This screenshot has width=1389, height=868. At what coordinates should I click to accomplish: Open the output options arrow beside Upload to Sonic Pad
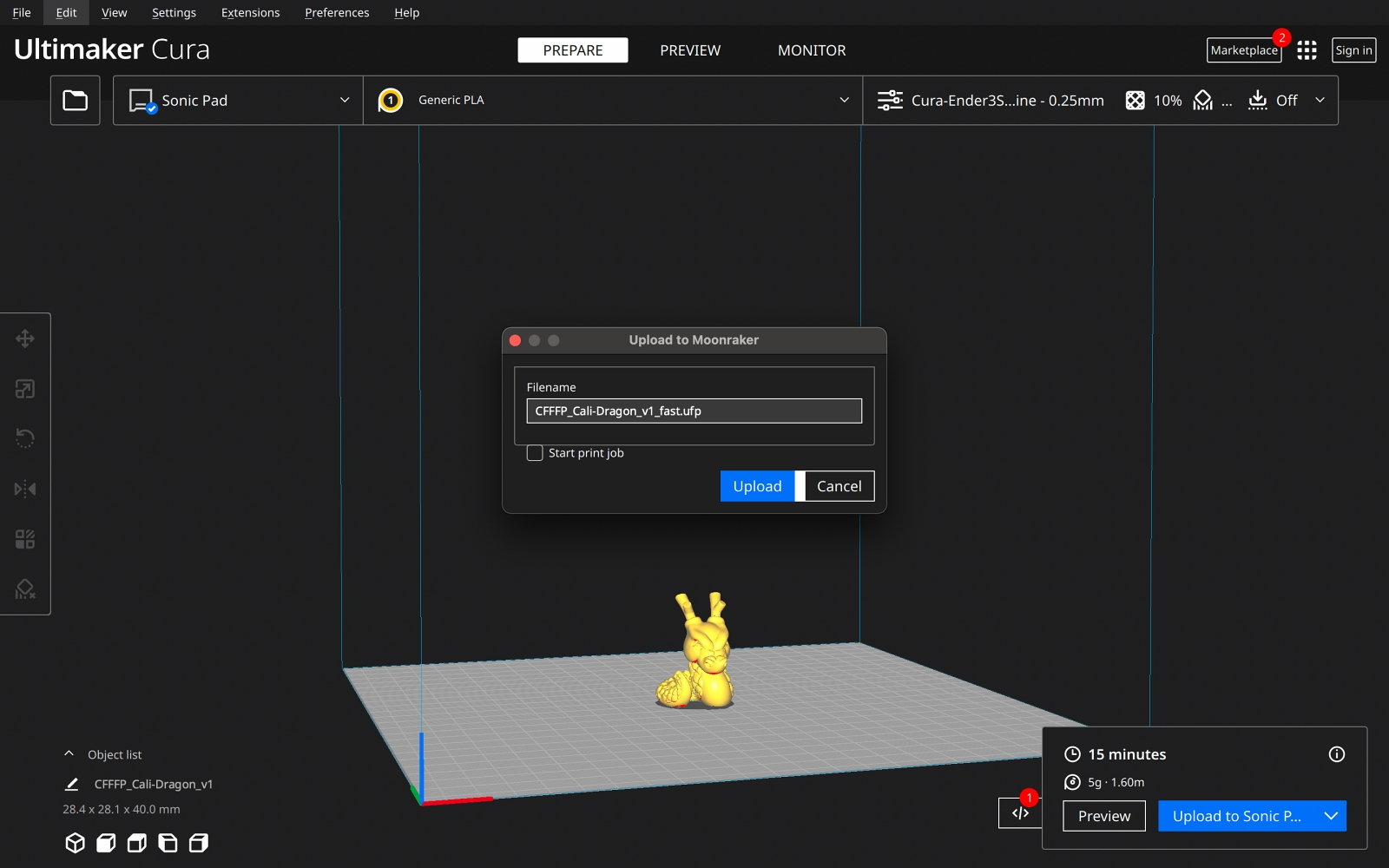[x=1330, y=816]
